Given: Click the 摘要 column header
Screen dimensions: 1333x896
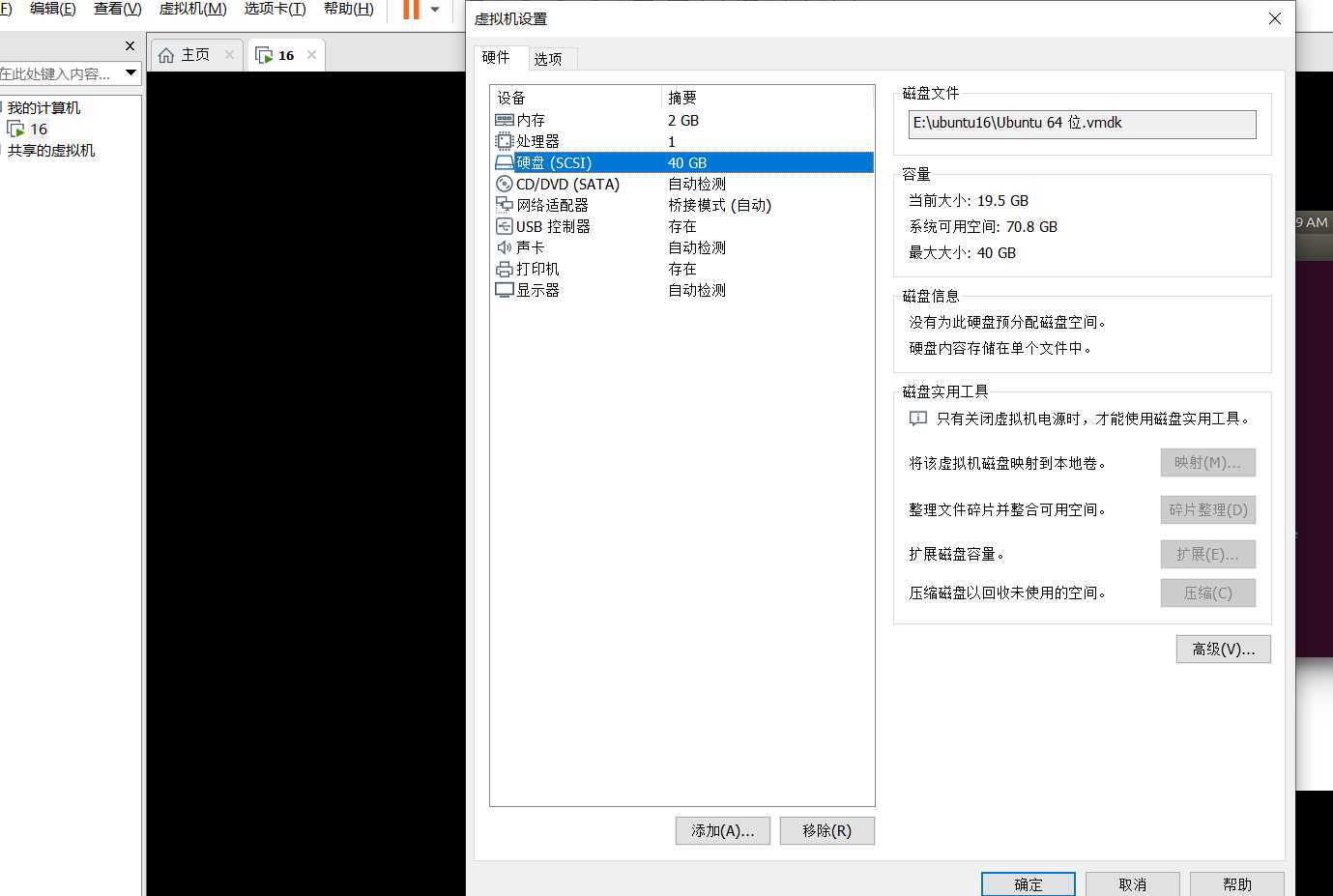Looking at the screenshot, I should point(768,98).
